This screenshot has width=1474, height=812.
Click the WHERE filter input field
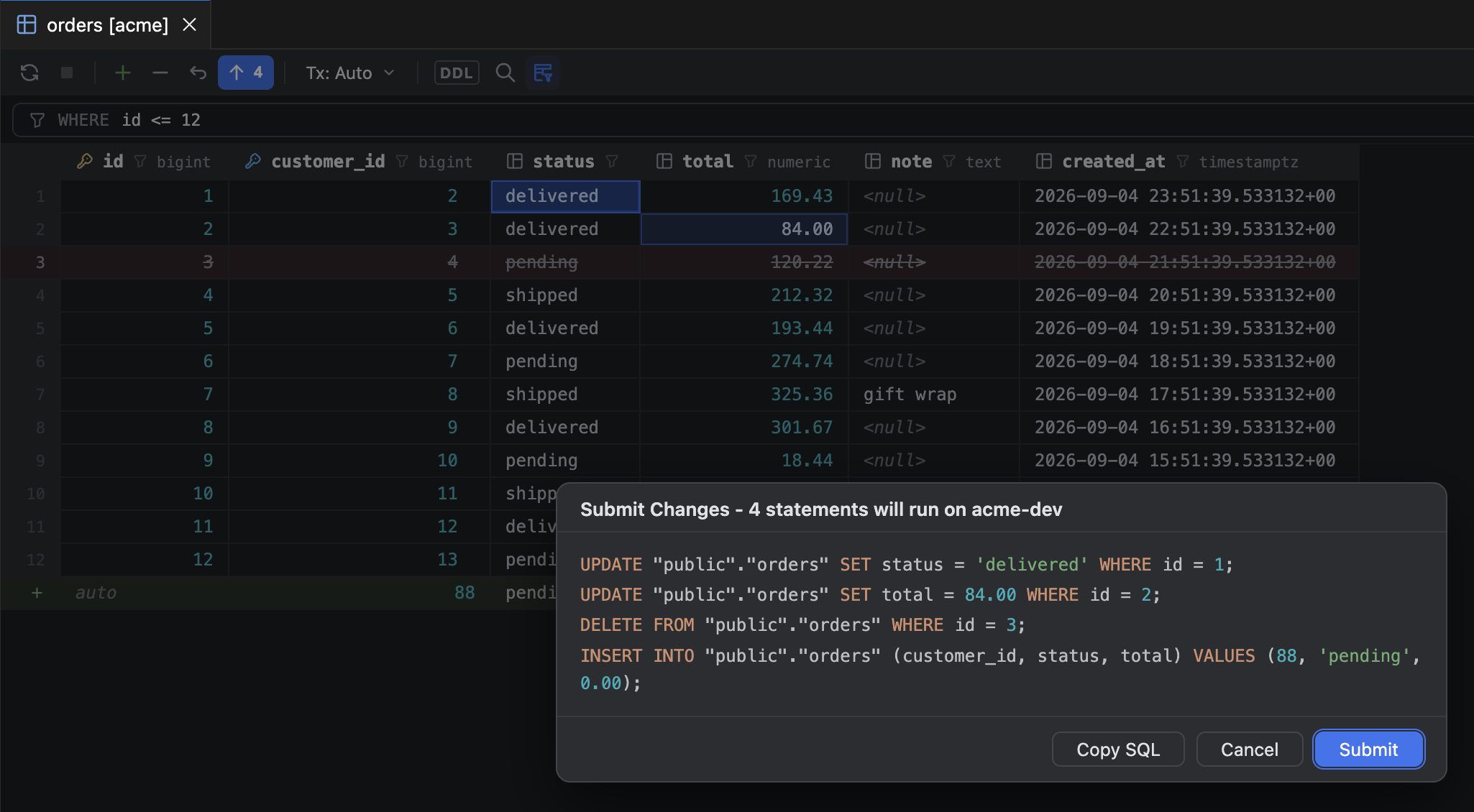click(x=743, y=120)
